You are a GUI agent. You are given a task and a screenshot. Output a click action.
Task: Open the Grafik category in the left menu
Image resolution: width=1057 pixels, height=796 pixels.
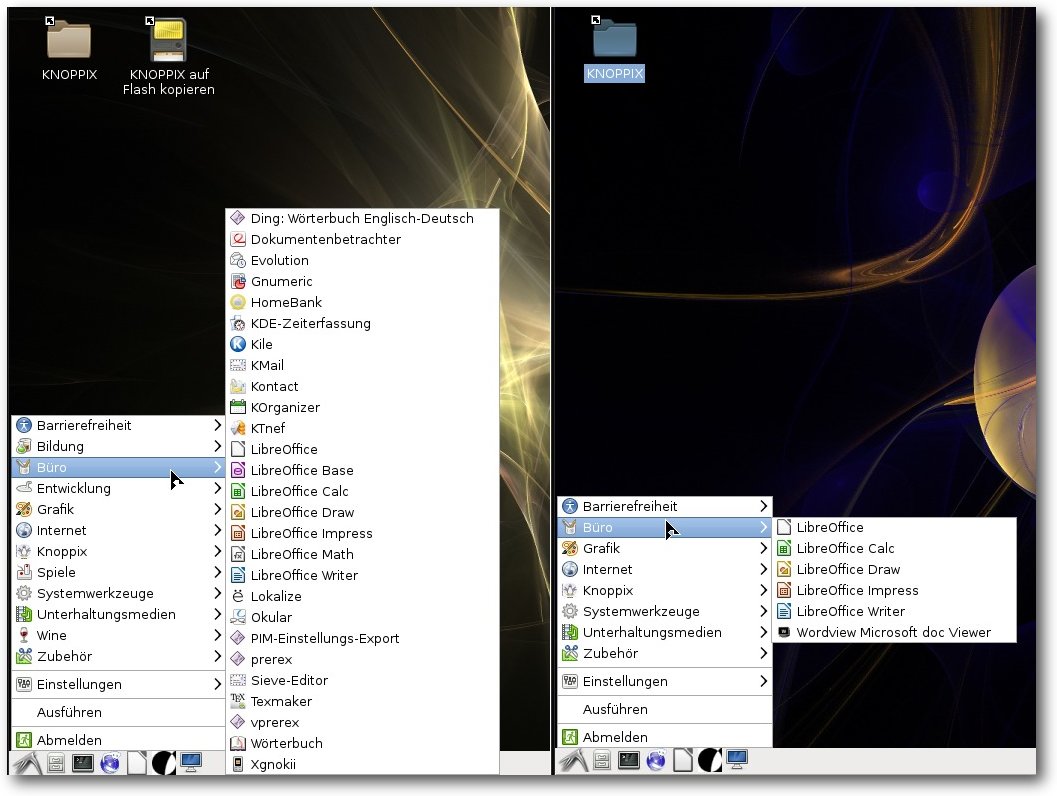(x=118, y=509)
